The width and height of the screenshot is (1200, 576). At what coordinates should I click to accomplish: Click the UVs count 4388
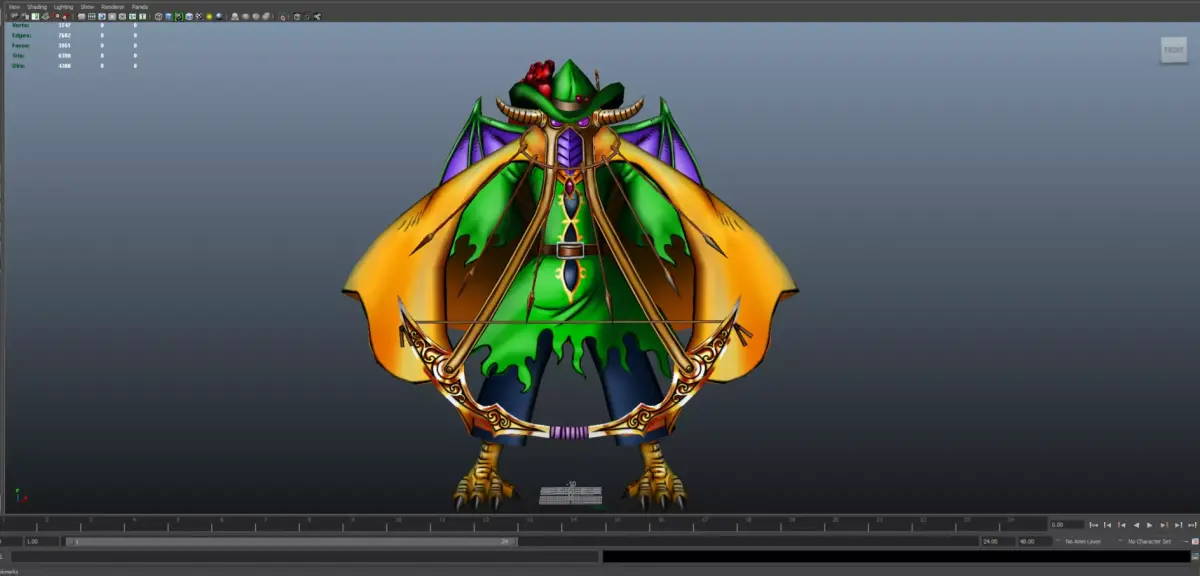click(x=65, y=66)
